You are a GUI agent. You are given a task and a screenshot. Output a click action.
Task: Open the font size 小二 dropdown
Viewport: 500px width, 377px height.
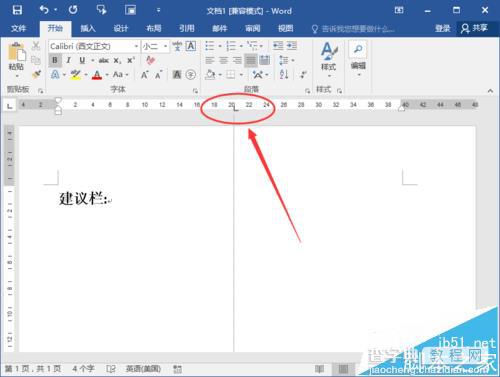[x=165, y=46]
